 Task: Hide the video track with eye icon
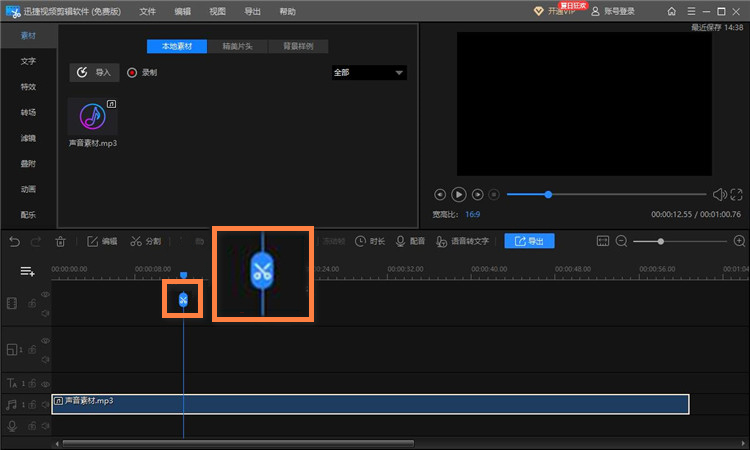[45, 294]
